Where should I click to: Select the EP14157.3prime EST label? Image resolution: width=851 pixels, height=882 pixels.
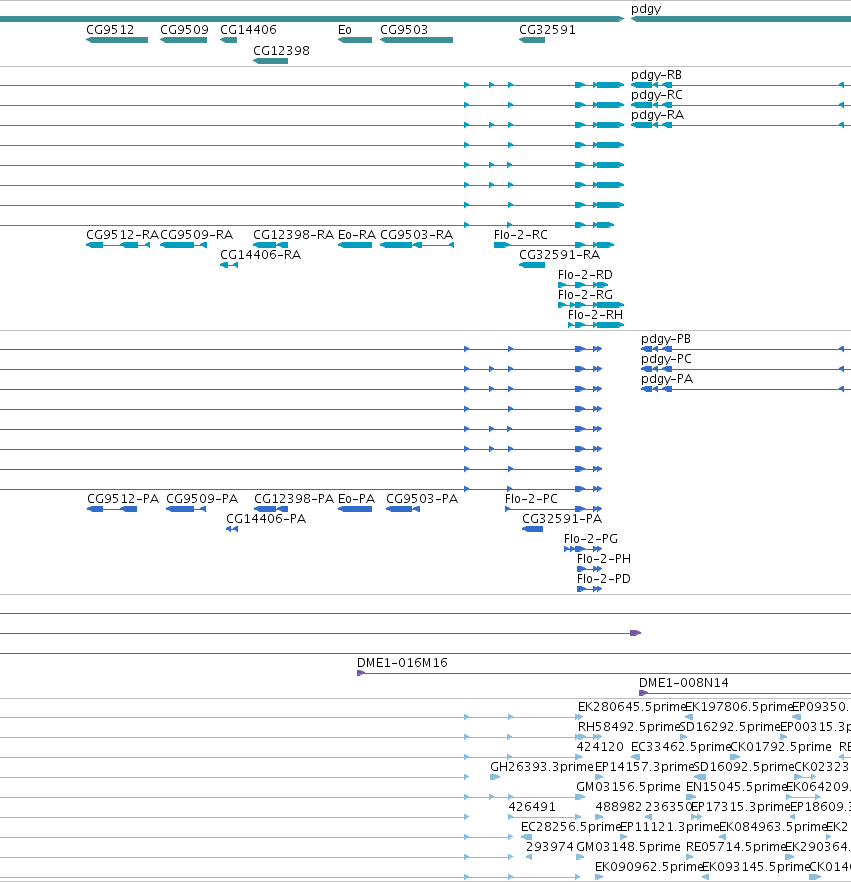pos(645,767)
